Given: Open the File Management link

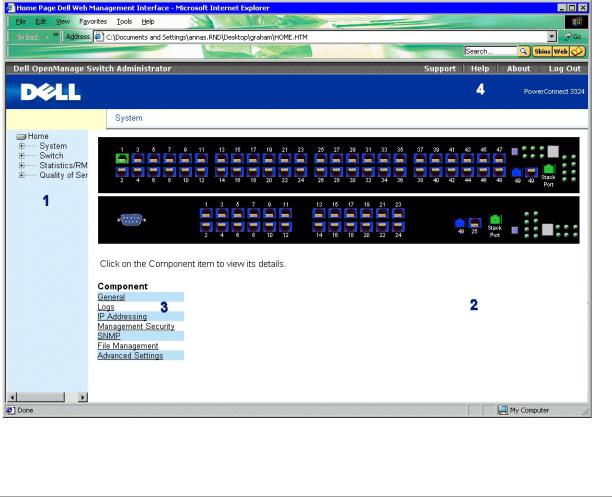Looking at the screenshot, I should click(128, 346).
